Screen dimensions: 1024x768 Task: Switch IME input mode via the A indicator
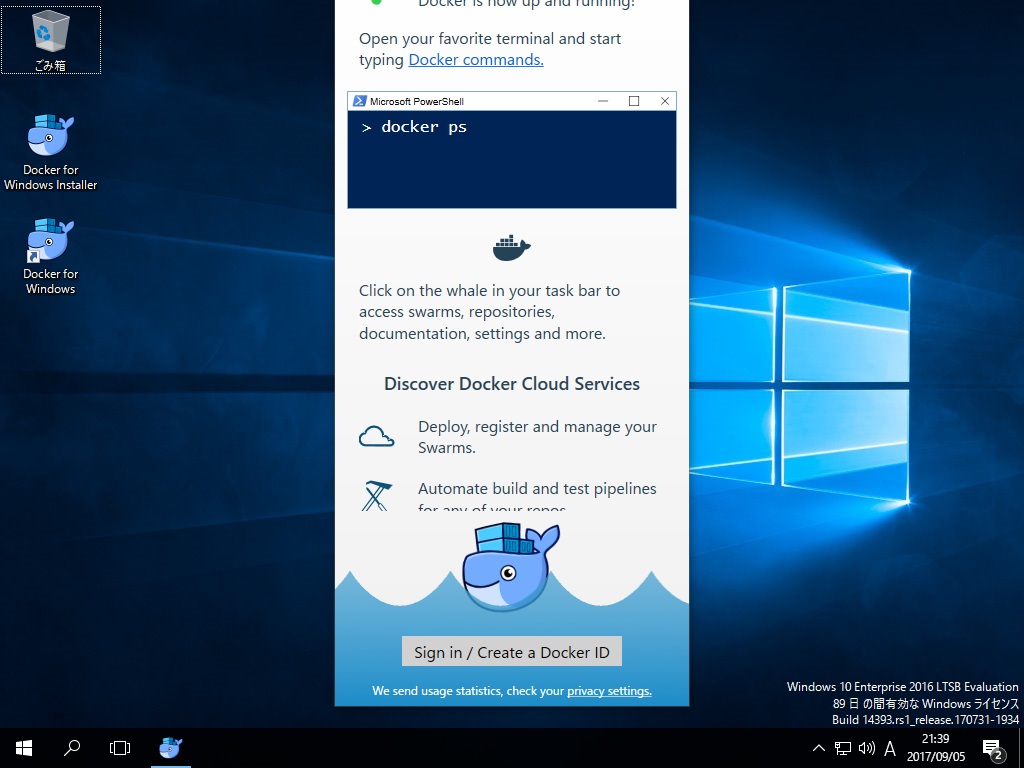(x=890, y=748)
